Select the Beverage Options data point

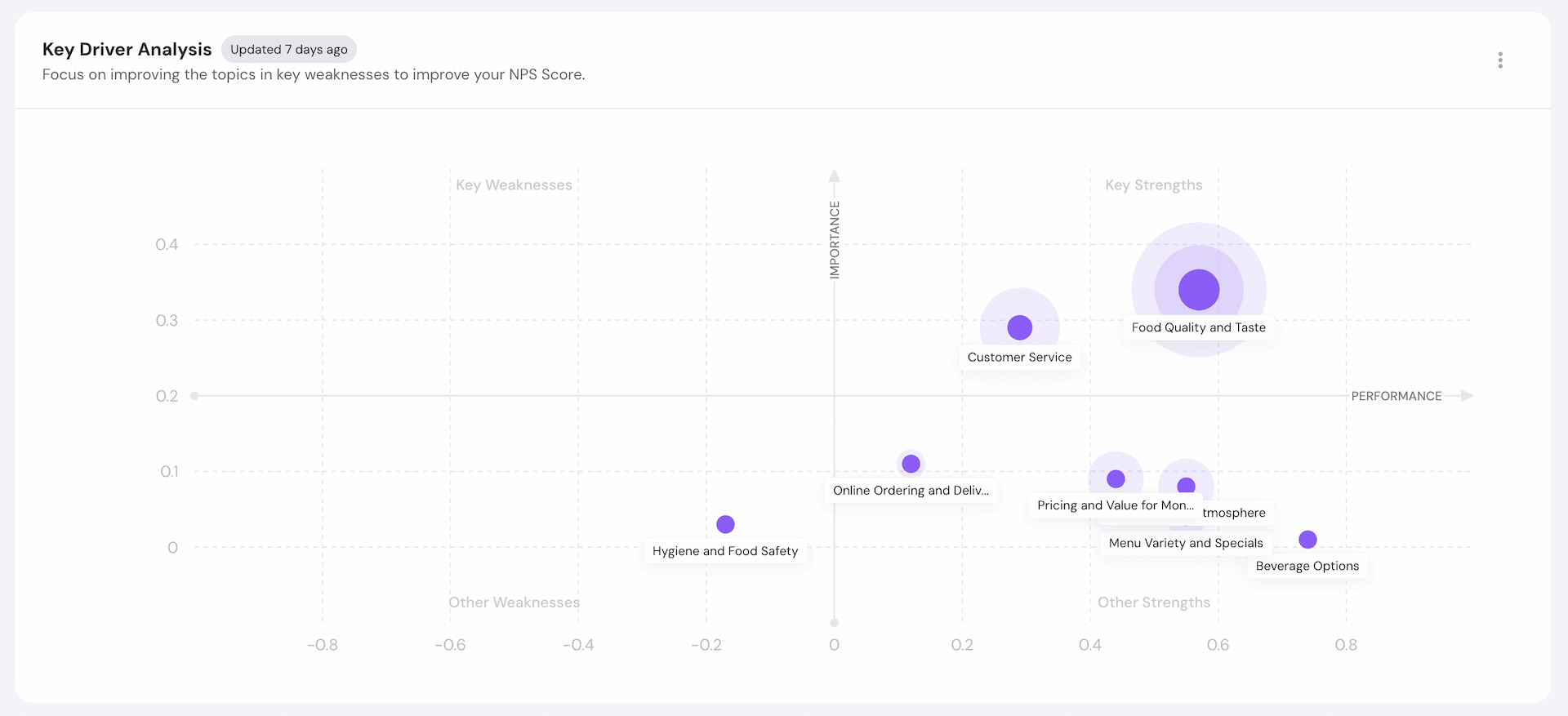click(1307, 540)
